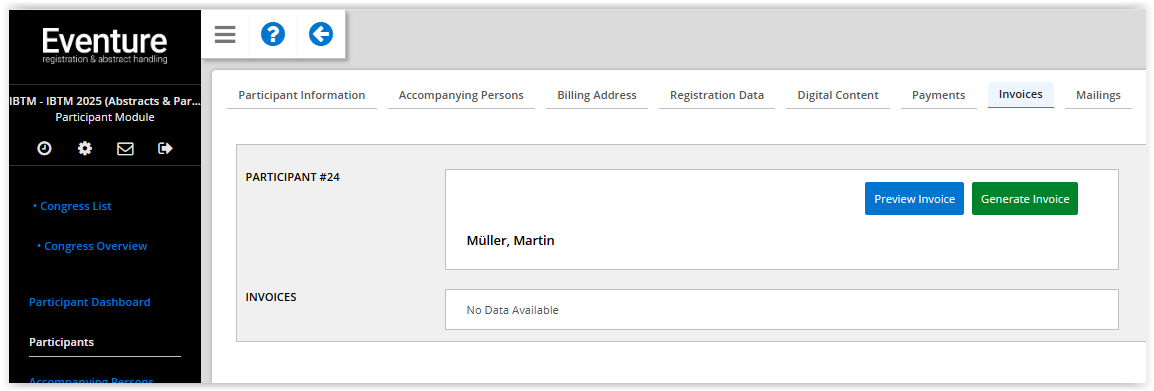Open the Registration Data tab

(x=717, y=96)
